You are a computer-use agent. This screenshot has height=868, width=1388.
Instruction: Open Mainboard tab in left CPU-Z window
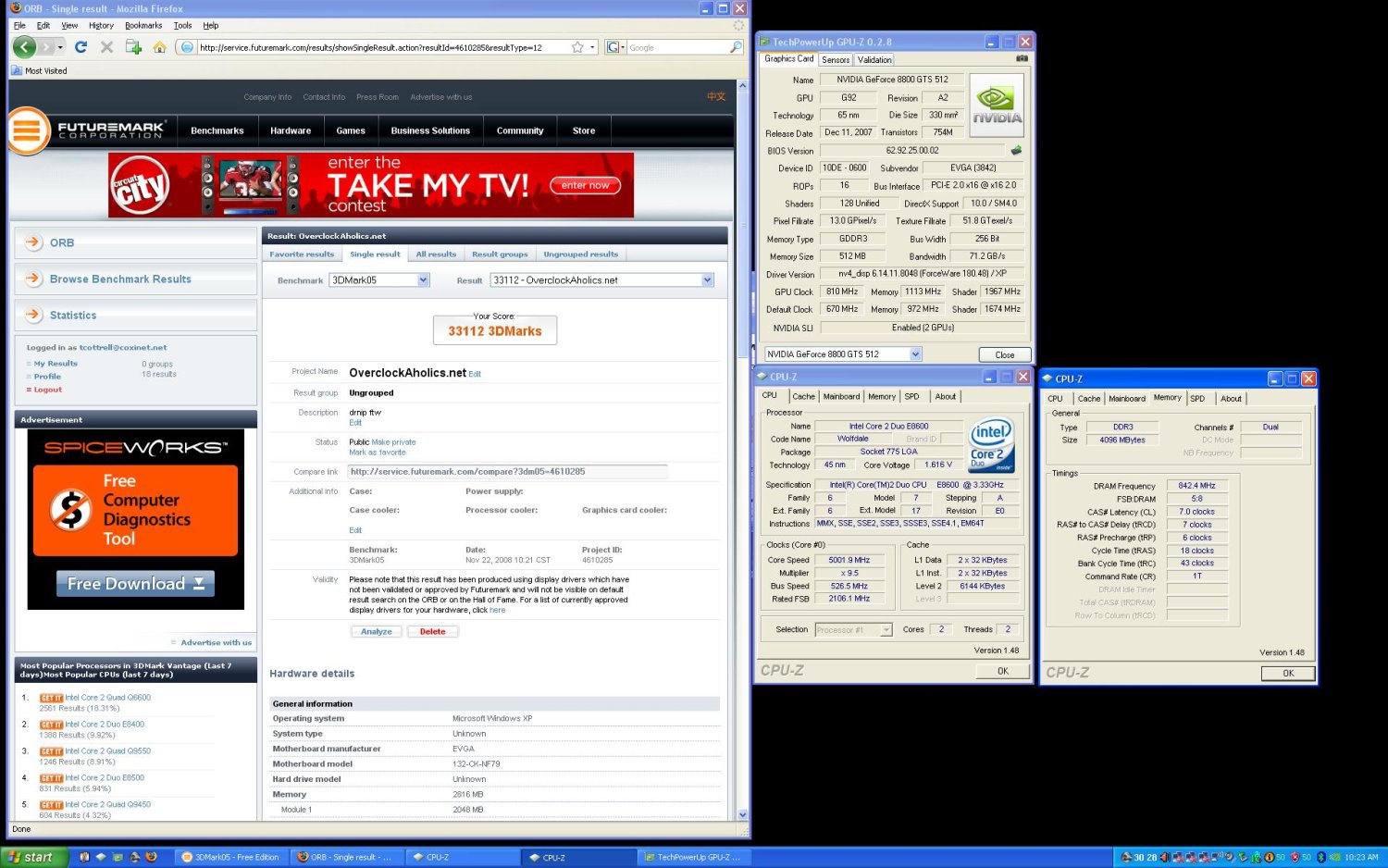(x=841, y=396)
